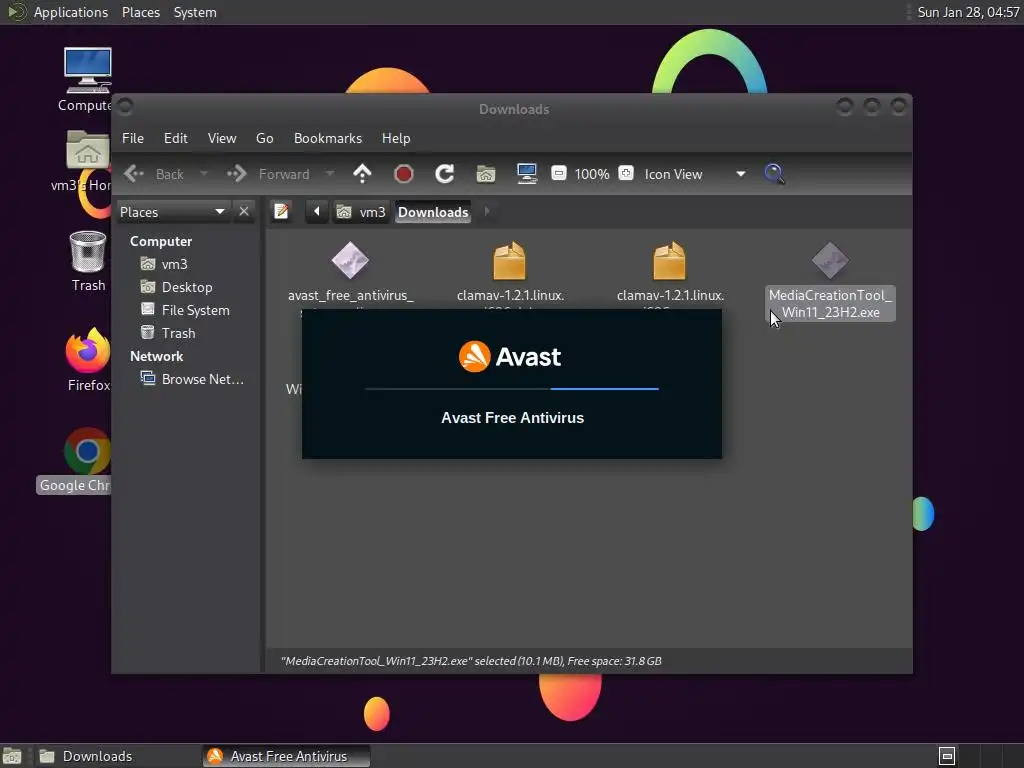Go up to parent folder
This screenshot has width=1024, height=768.
(362, 174)
